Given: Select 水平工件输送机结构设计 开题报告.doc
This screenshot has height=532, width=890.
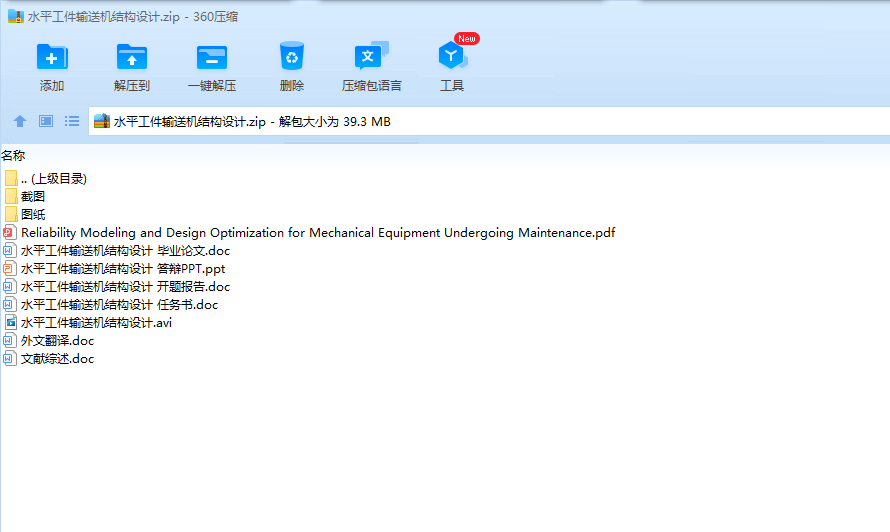Looking at the screenshot, I should click(x=125, y=287).
